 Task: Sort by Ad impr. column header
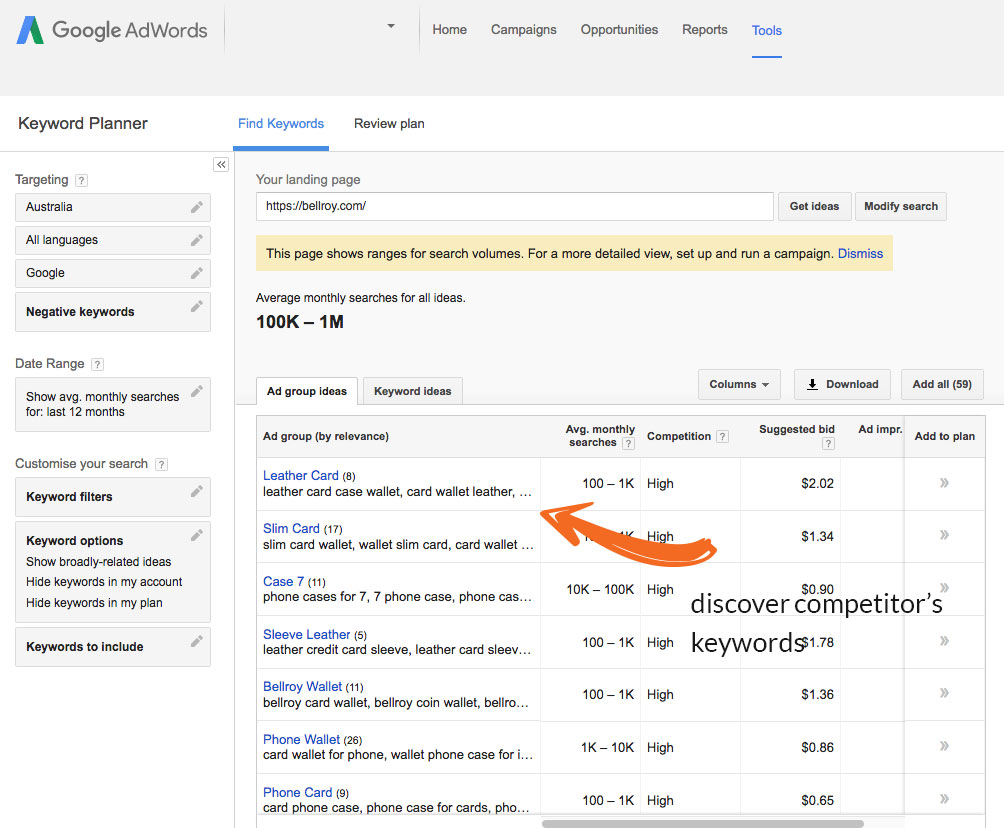pos(880,430)
